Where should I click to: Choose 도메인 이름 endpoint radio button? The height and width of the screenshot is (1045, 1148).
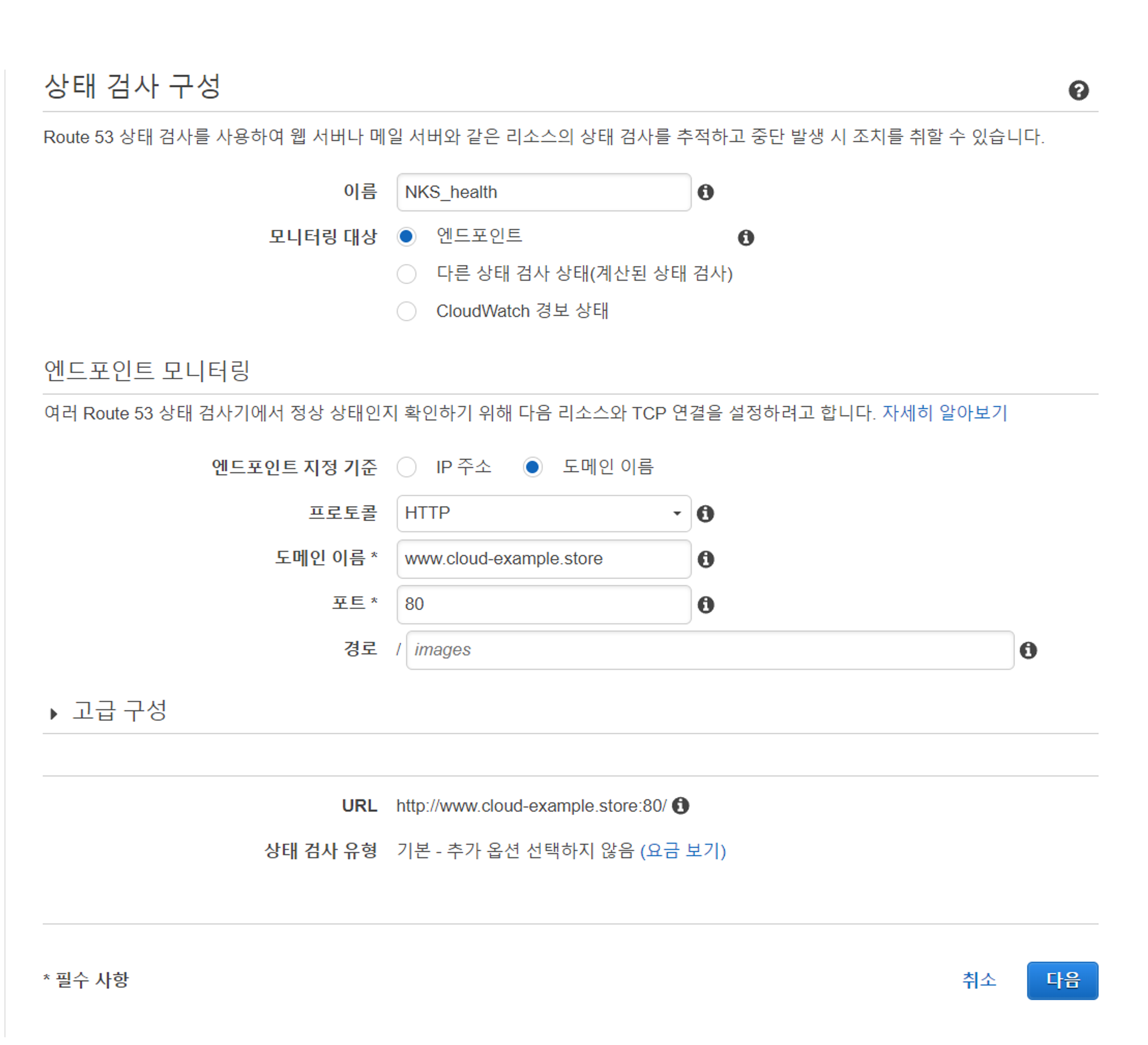coord(532,467)
